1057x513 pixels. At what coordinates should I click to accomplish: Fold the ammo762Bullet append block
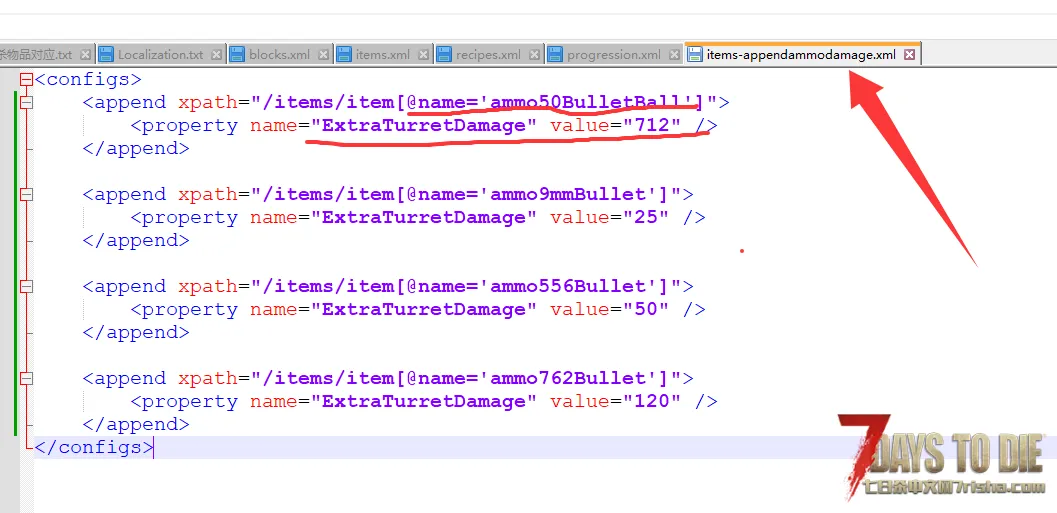pos(27,379)
